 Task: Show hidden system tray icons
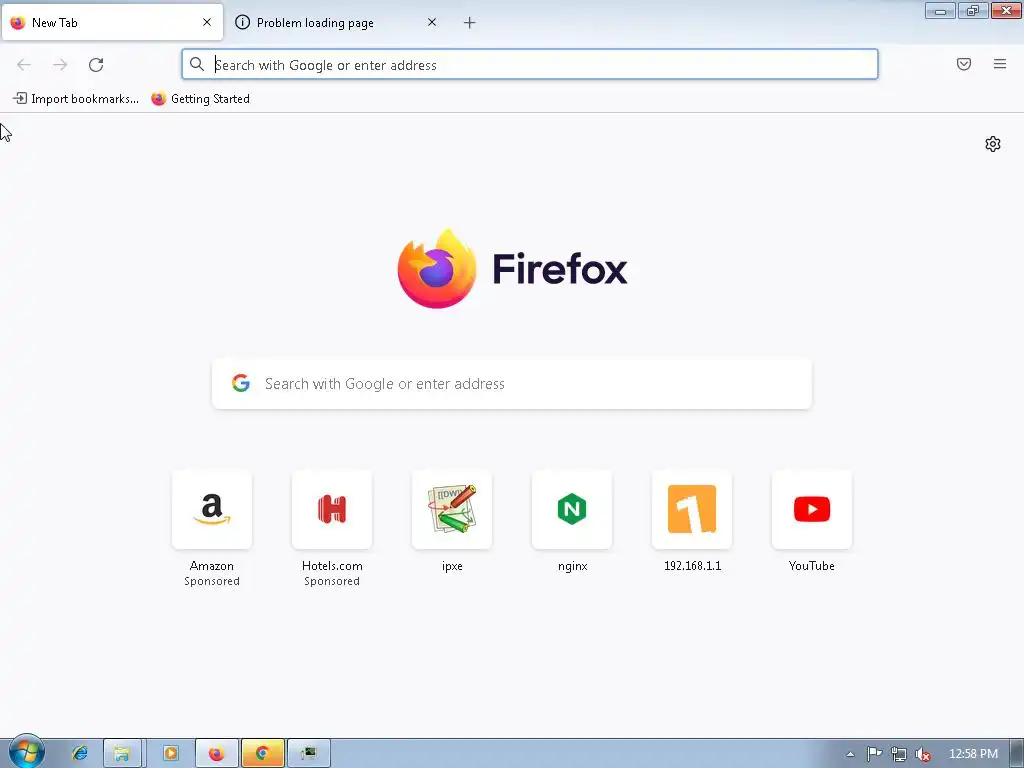point(850,754)
